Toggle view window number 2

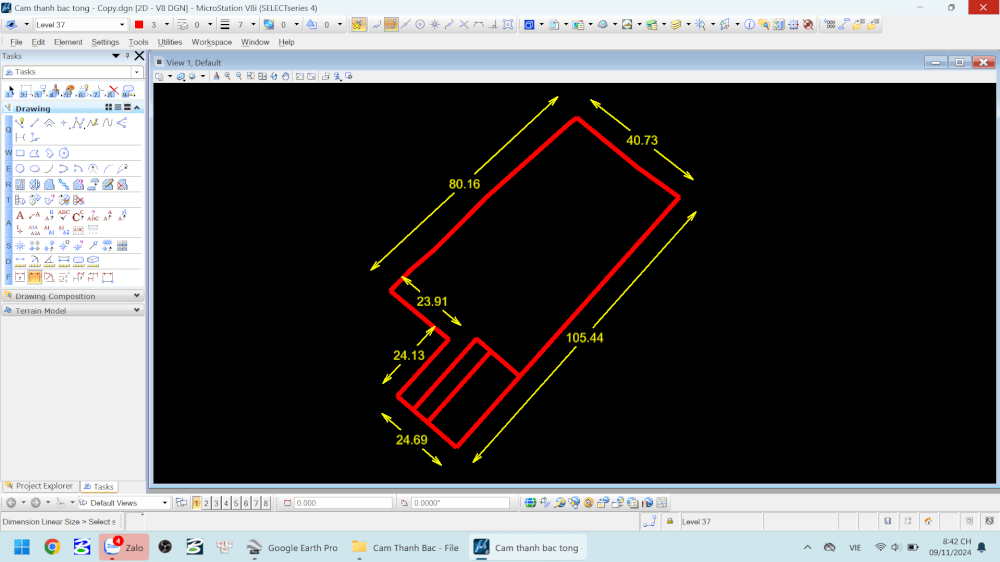point(206,503)
